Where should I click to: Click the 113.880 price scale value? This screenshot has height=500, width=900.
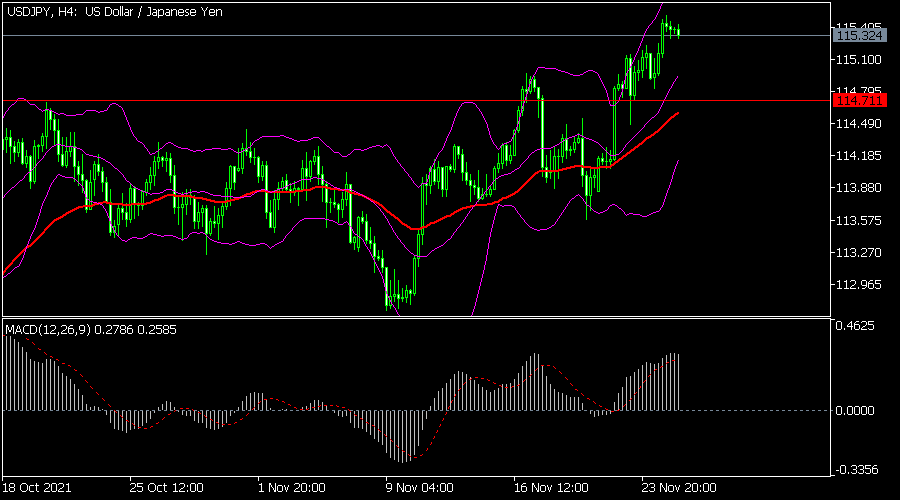pos(859,188)
